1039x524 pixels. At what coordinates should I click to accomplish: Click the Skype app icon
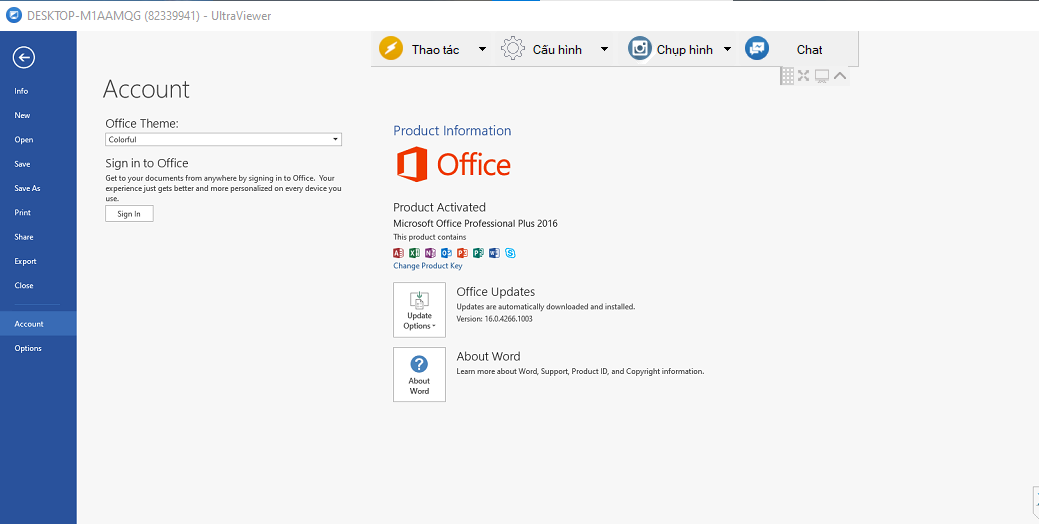pyautogui.click(x=510, y=252)
